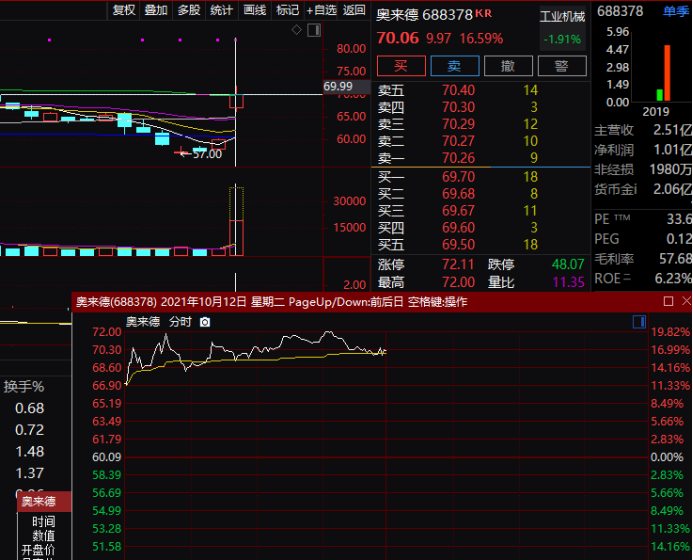The image size is (693, 560).
Task: Click the KR badge next to 688378
Action: (x=484, y=13)
